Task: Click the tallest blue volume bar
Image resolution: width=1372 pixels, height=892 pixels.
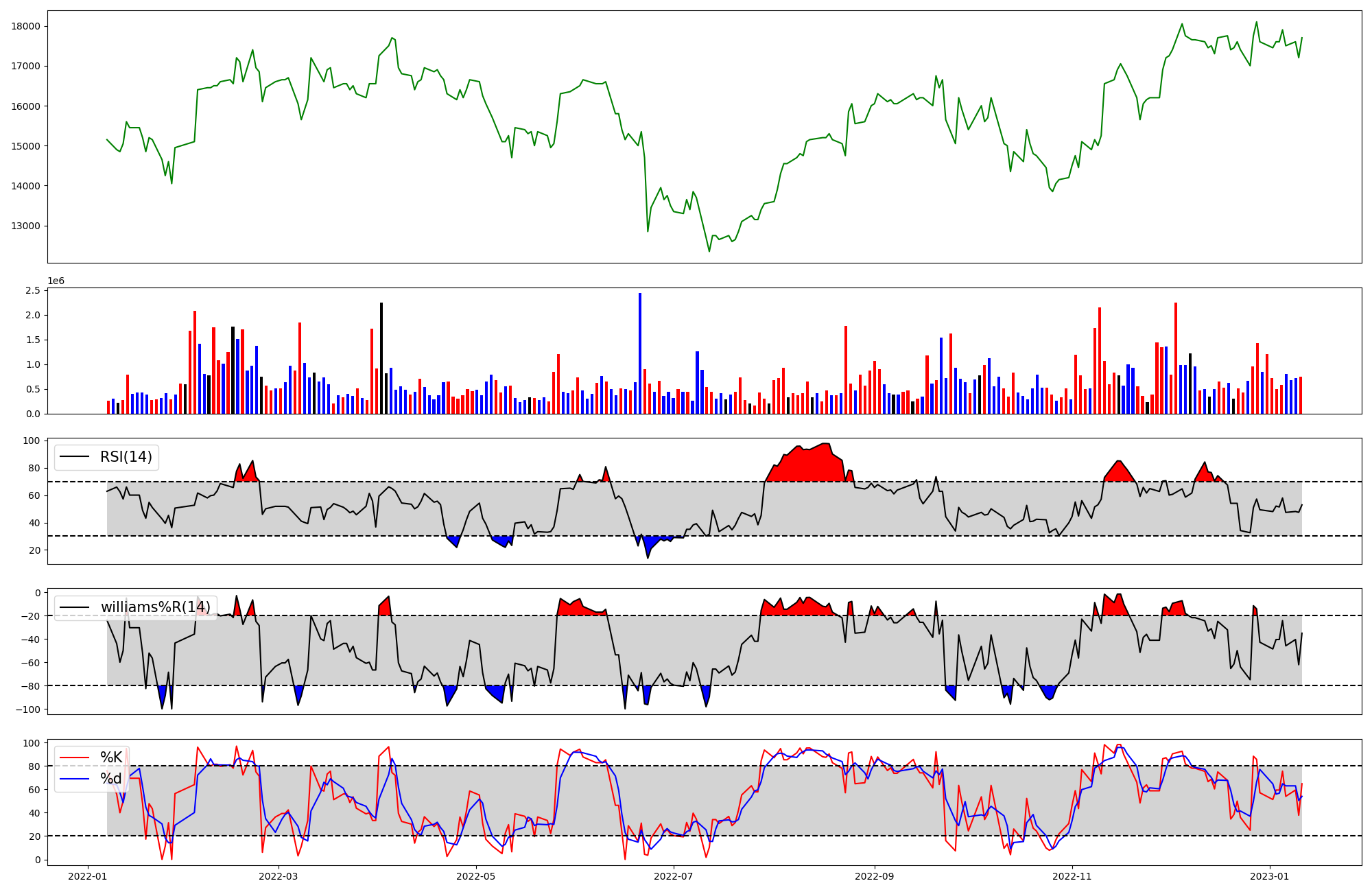Action: (x=640, y=353)
